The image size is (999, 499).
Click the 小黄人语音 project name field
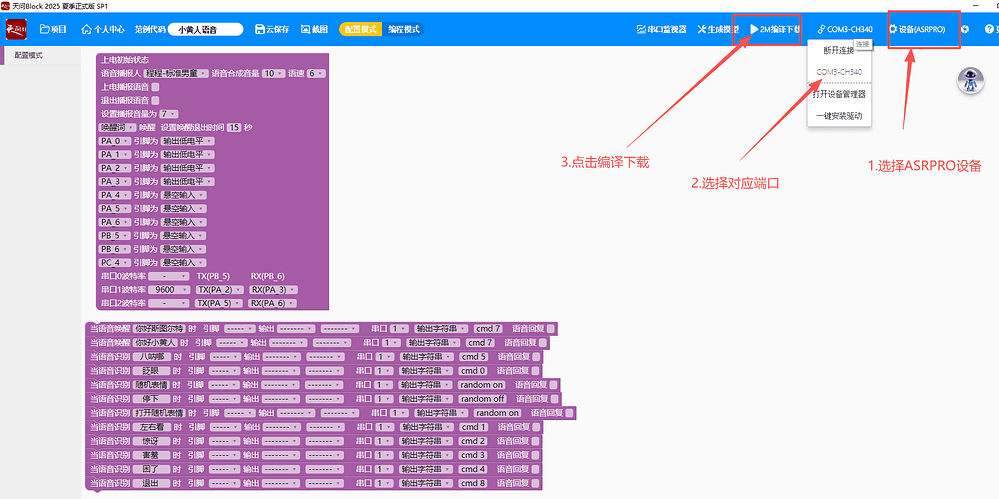[205, 30]
